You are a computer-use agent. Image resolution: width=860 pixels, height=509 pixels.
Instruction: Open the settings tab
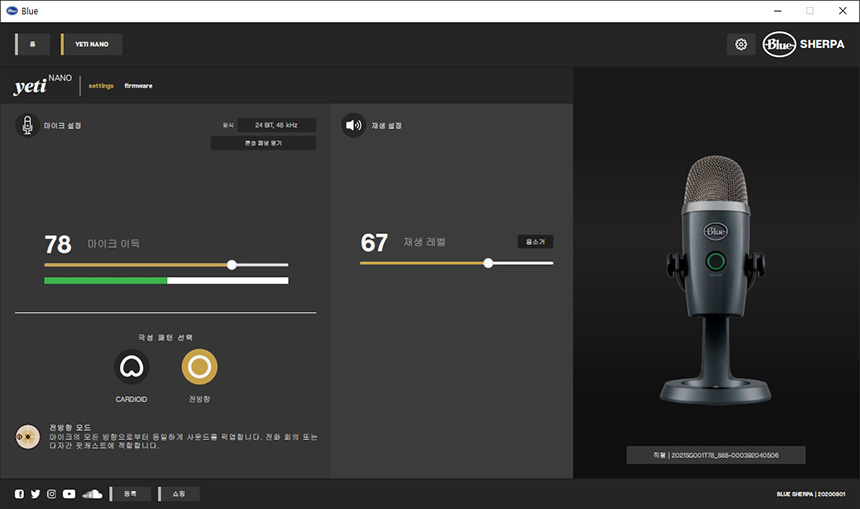click(x=101, y=86)
